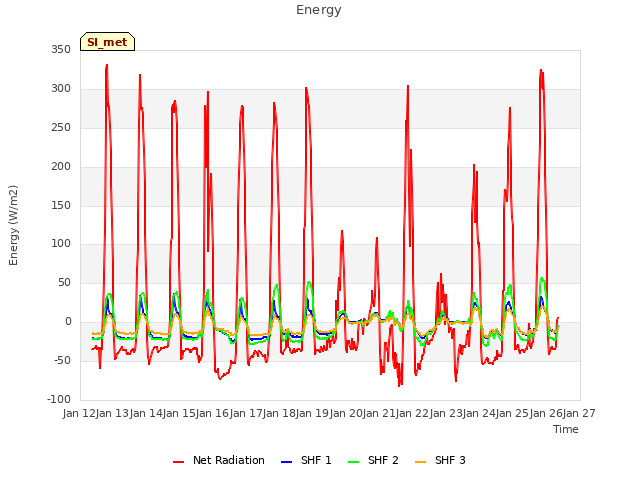The height and width of the screenshot is (480, 640).
Task: Click the Jan 19 x-axis tick label
Action: [x=312, y=413]
